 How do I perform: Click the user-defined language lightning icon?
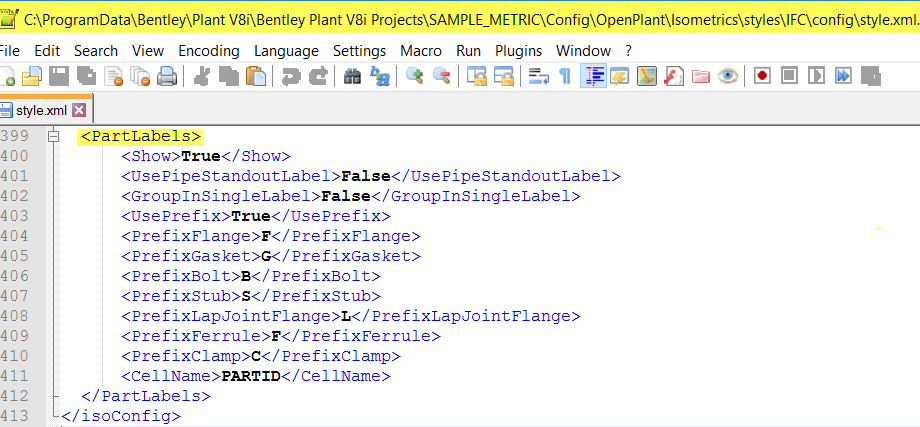coord(620,76)
